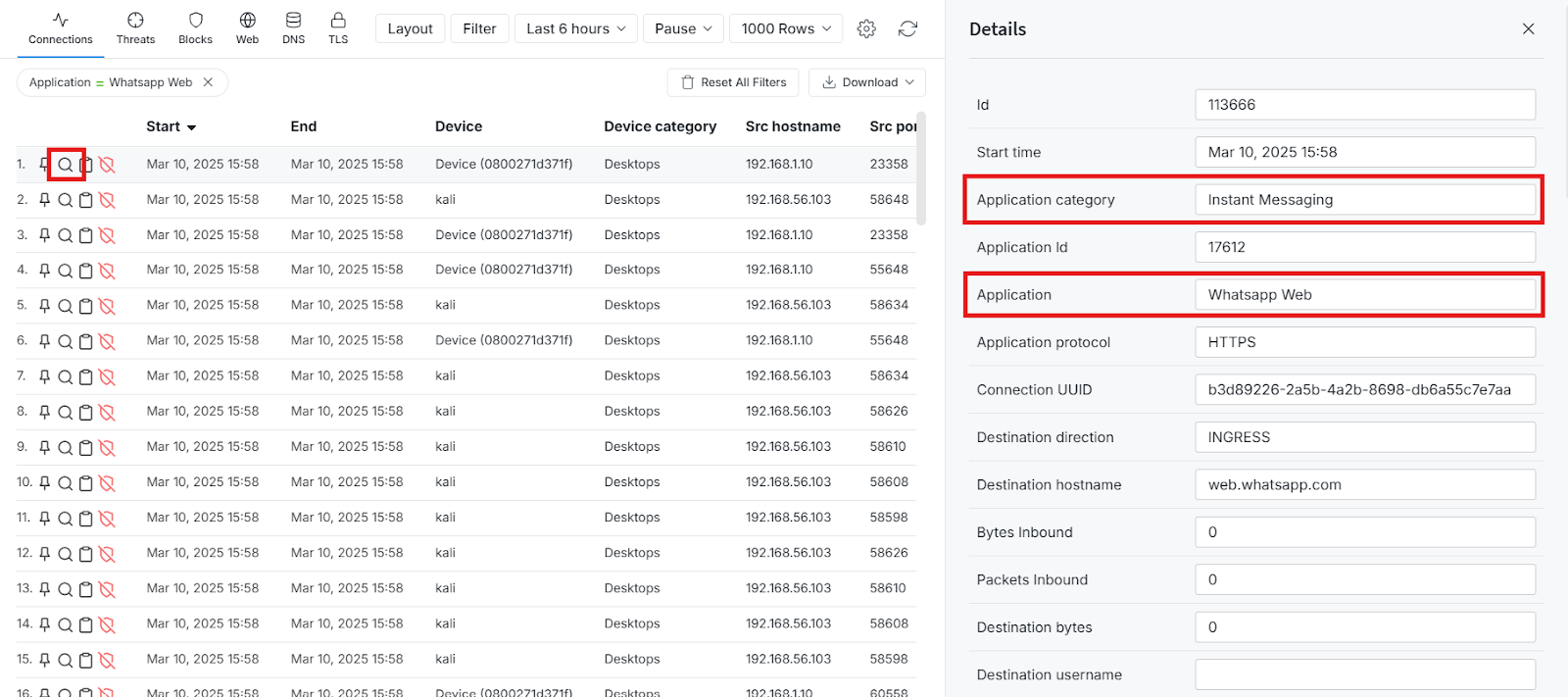Copy row 1 using the clipboard icon
Screen dimensions: 1568x697
coord(86,165)
